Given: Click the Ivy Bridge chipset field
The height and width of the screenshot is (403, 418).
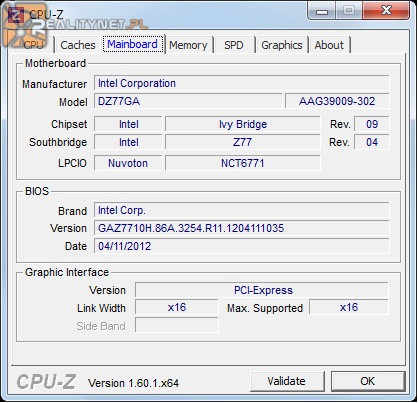Looking at the screenshot, I should (243, 124).
